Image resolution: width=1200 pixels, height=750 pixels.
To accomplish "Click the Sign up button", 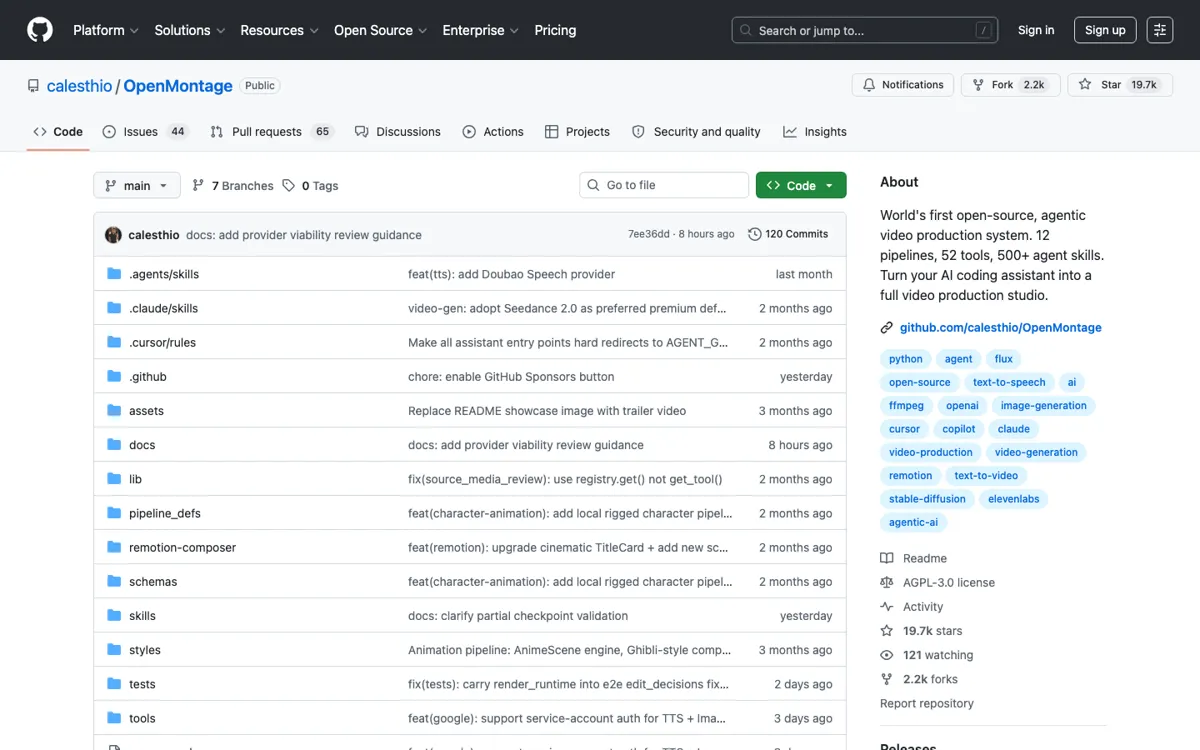I will 1105,30.
